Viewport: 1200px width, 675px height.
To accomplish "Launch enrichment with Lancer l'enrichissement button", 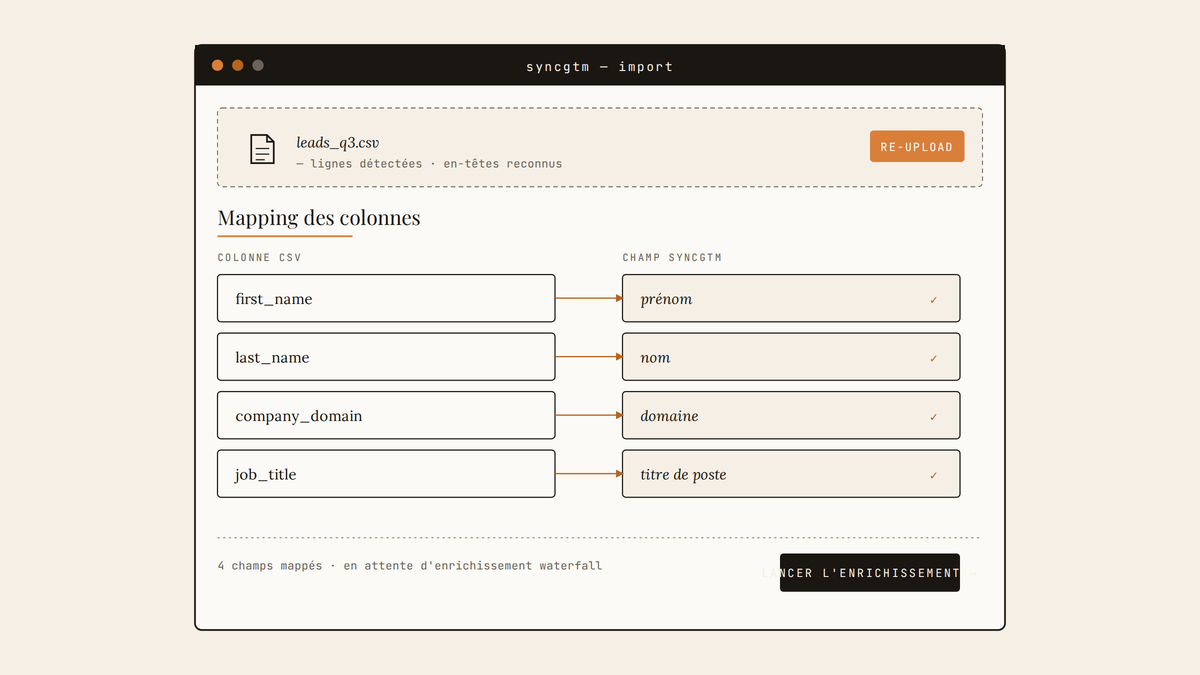I will click(870, 573).
